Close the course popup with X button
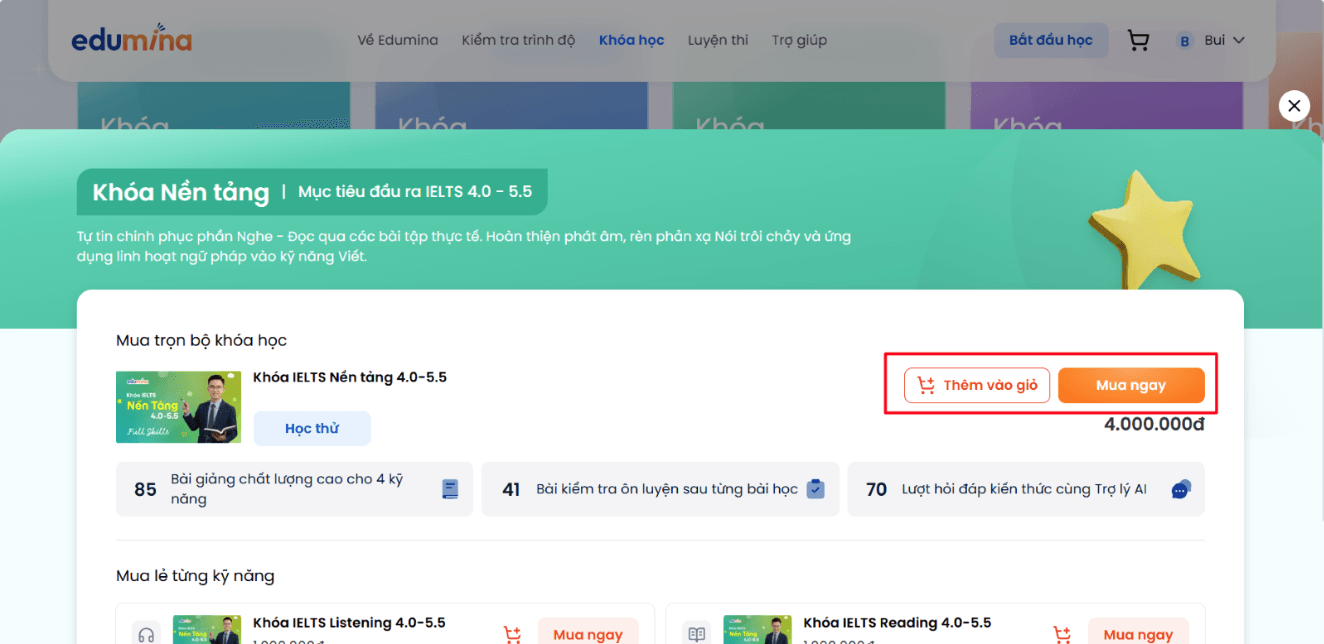1324x644 pixels. (1294, 106)
